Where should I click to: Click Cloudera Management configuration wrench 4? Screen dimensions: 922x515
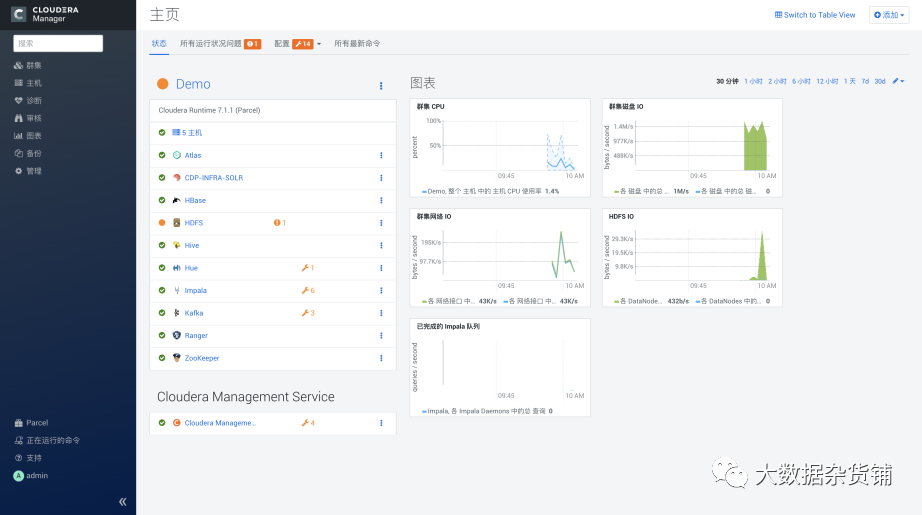(x=308, y=423)
